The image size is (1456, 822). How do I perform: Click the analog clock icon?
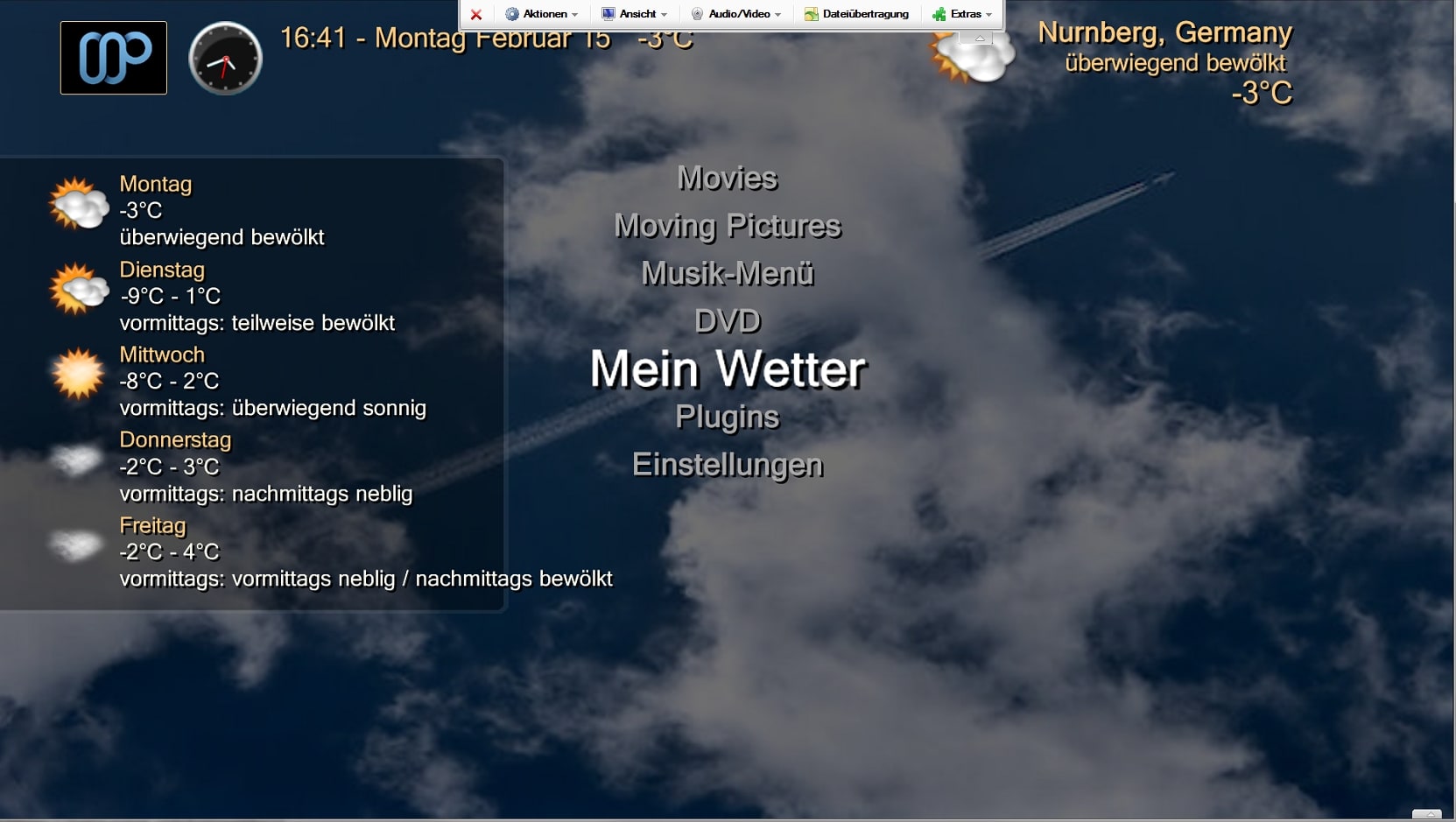pyautogui.click(x=225, y=59)
